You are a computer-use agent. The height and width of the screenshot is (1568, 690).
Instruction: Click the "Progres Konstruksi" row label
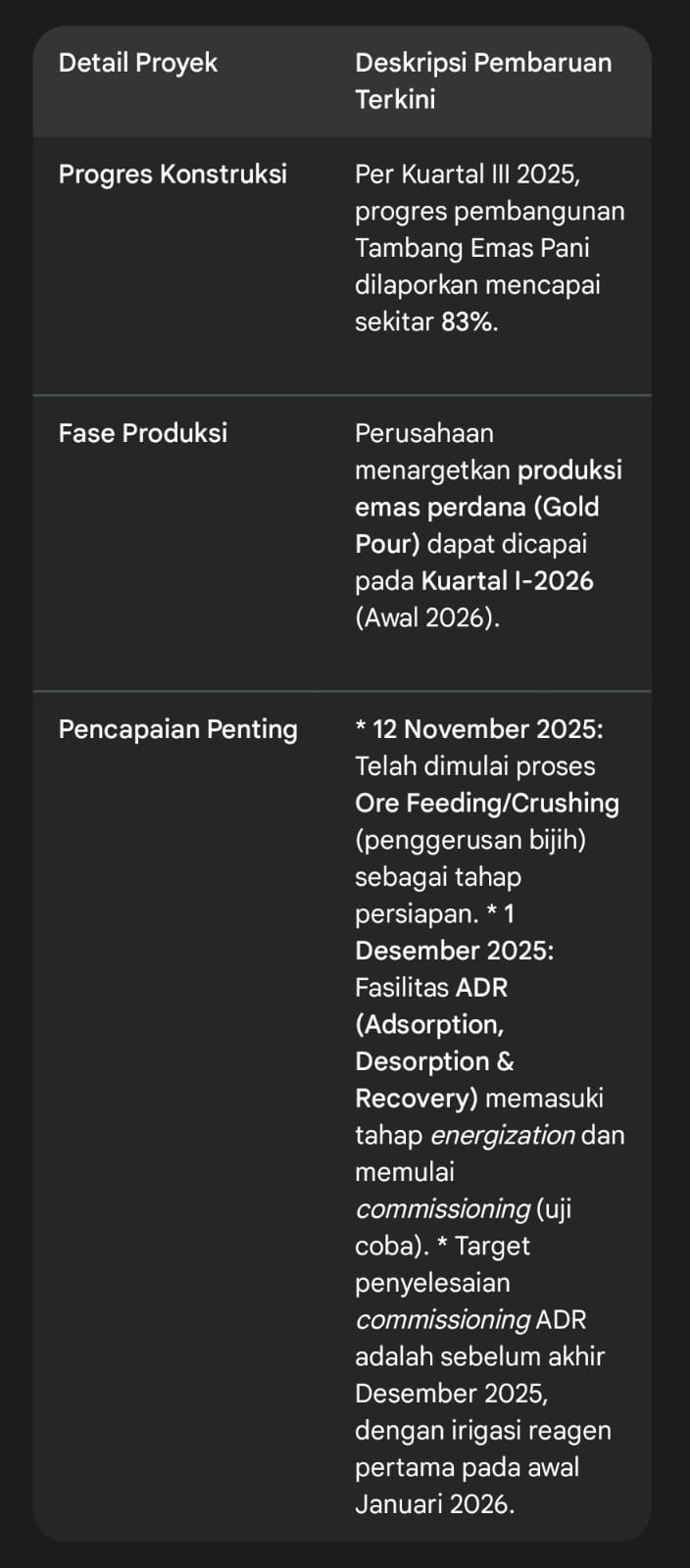[x=172, y=174]
